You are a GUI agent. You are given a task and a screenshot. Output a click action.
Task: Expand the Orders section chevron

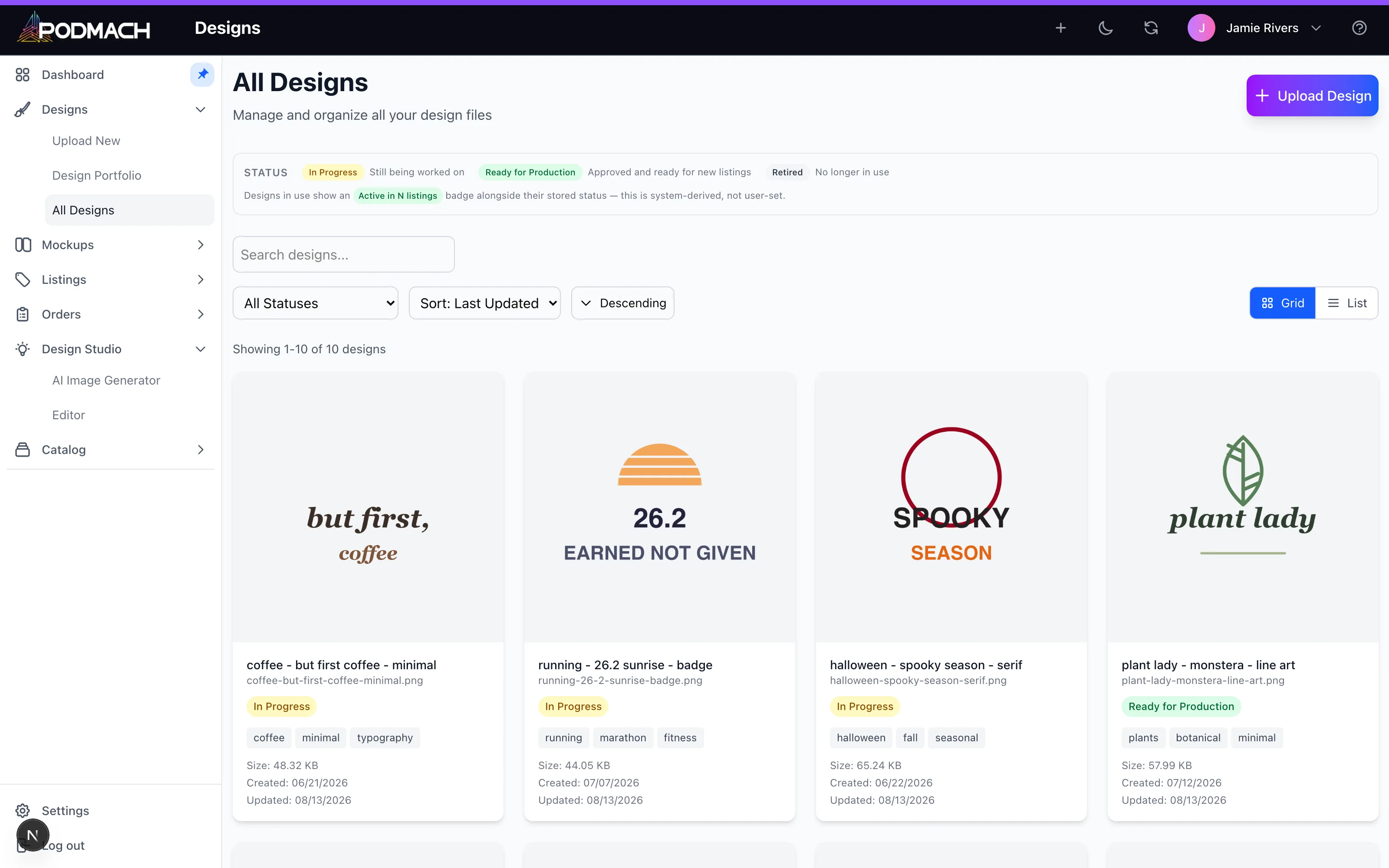(200, 314)
